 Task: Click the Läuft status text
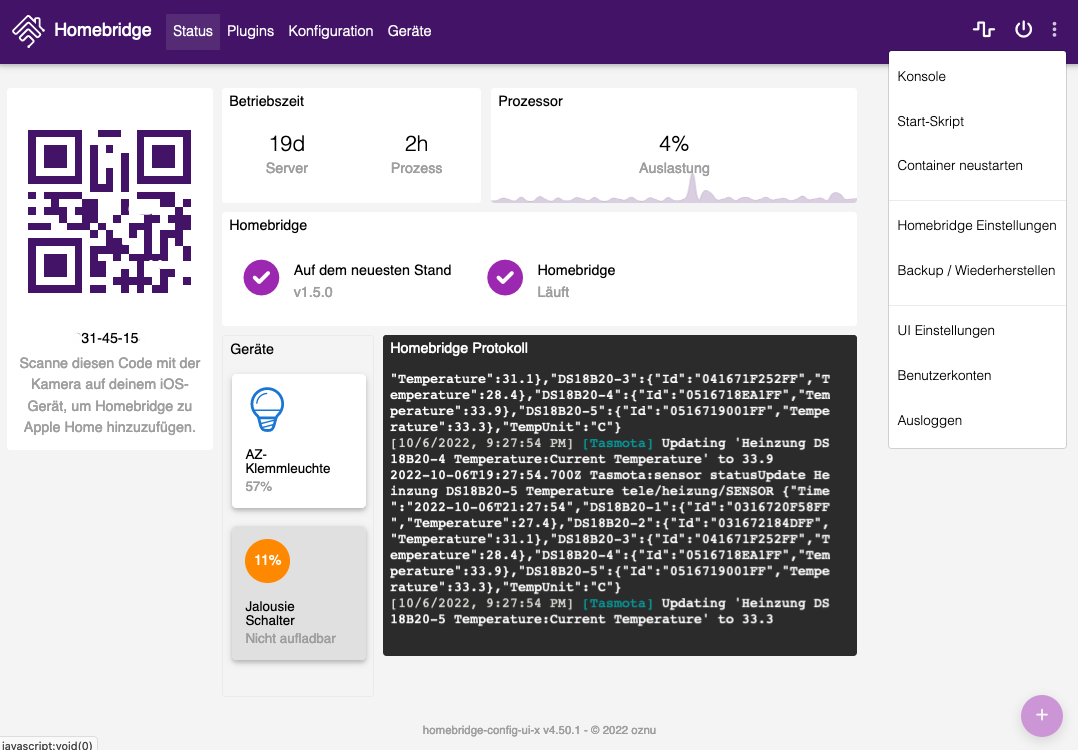tap(553, 292)
